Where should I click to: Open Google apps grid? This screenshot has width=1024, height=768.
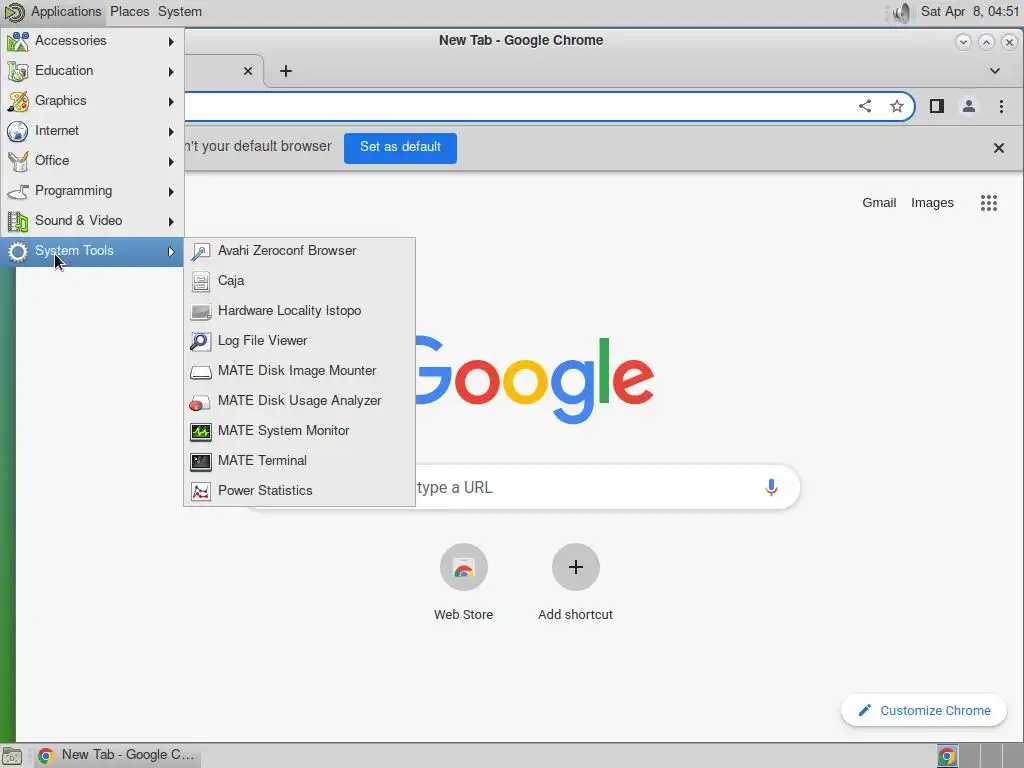(989, 203)
